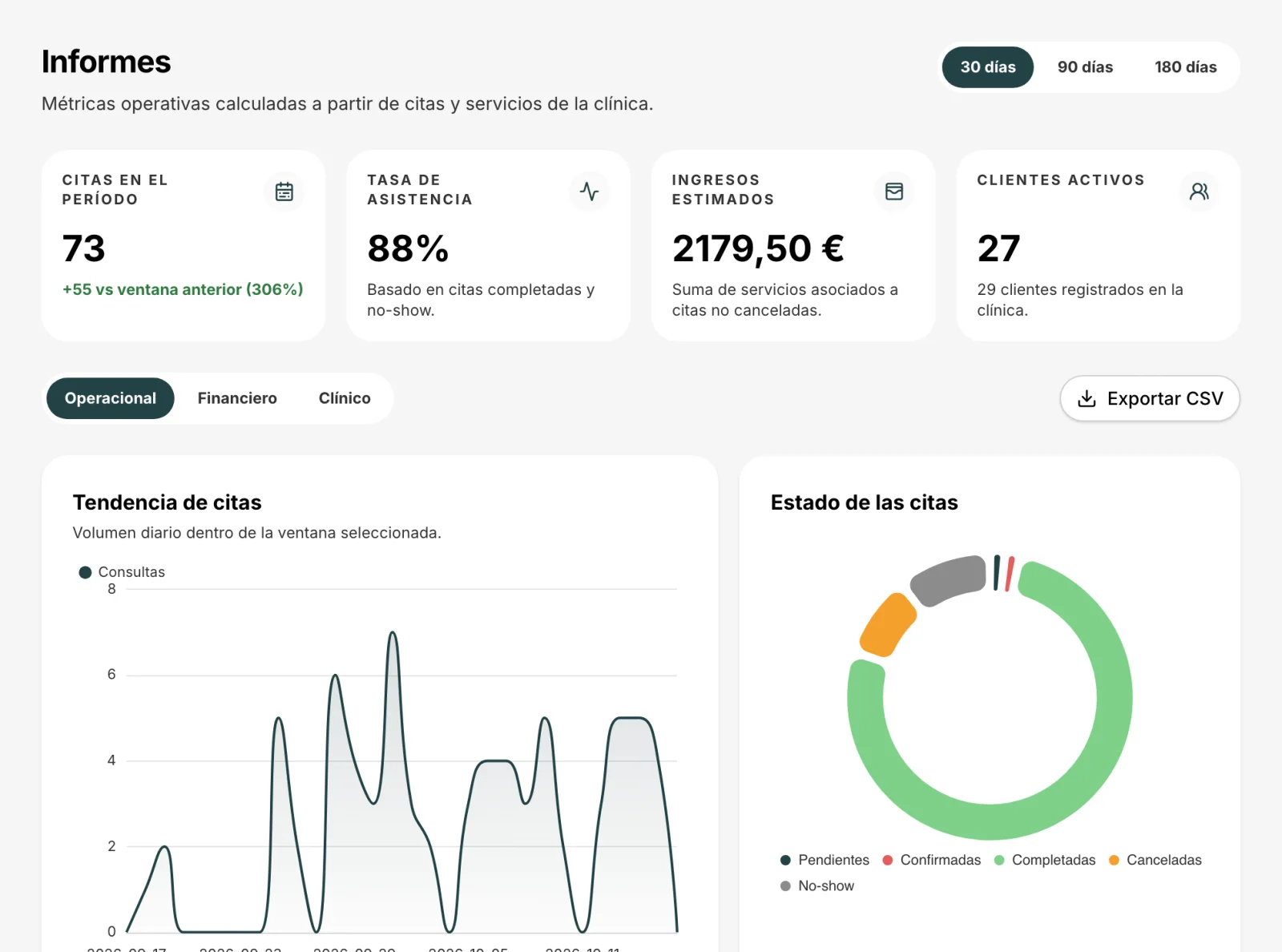This screenshot has width=1282, height=952.
Task: Click the orange Canceladas donut segment
Action: coord(887,625)
